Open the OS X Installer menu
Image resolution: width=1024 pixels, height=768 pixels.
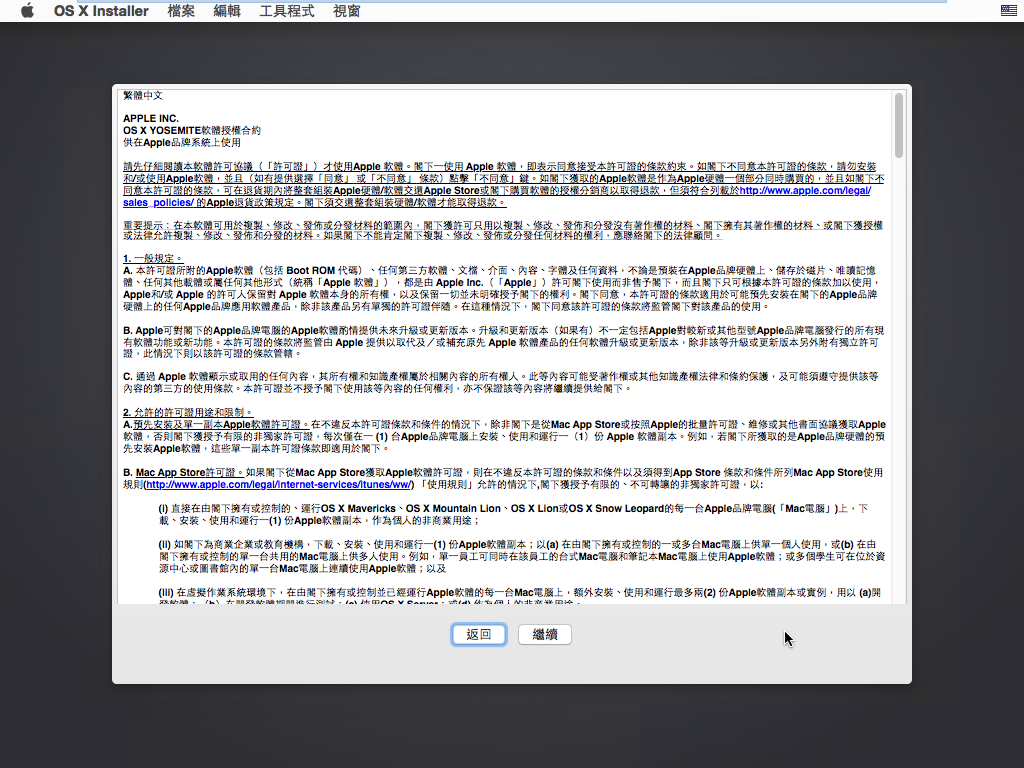tap(101, 11)
